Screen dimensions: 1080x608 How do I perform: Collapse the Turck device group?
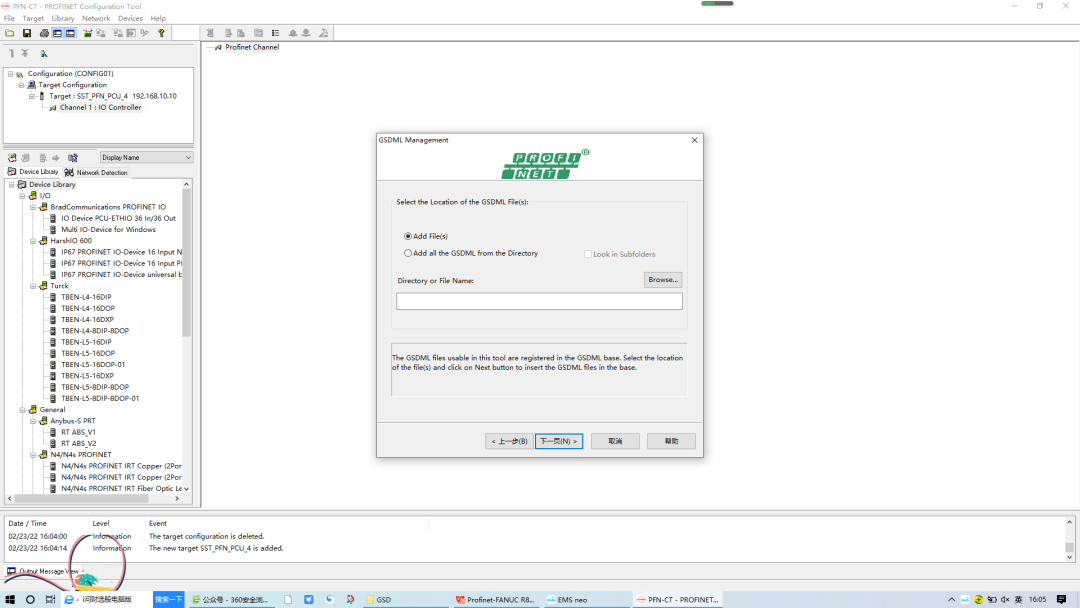click(x=32, y=285)
